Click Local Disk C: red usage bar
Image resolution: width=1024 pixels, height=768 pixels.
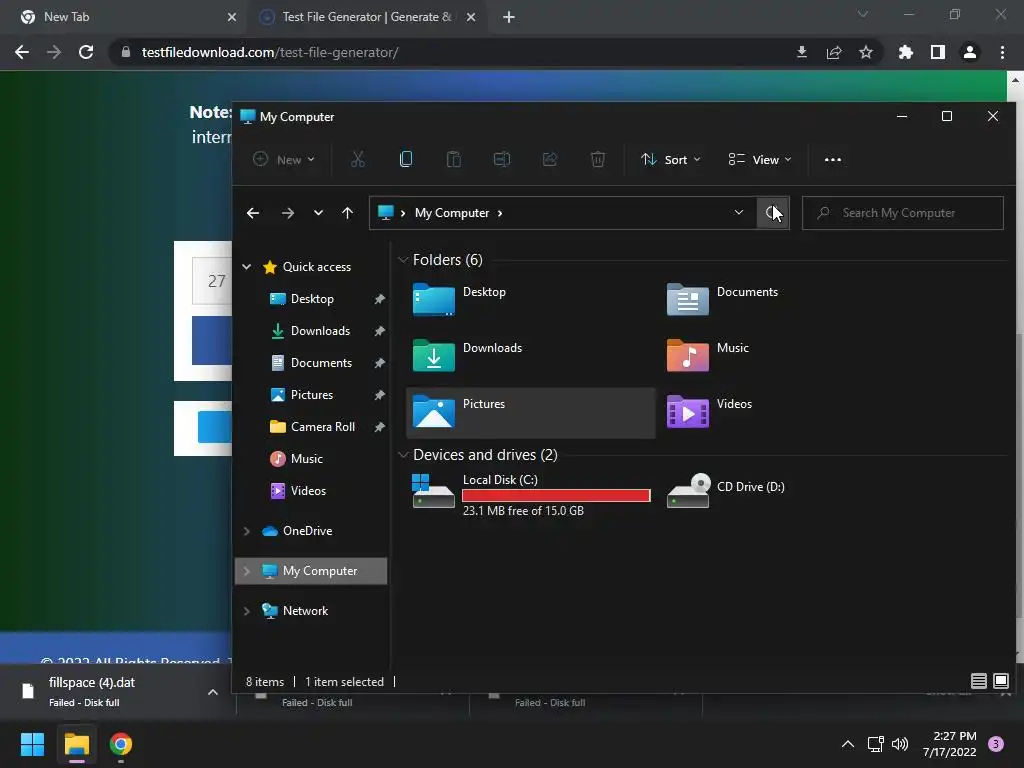pos(556,496)
